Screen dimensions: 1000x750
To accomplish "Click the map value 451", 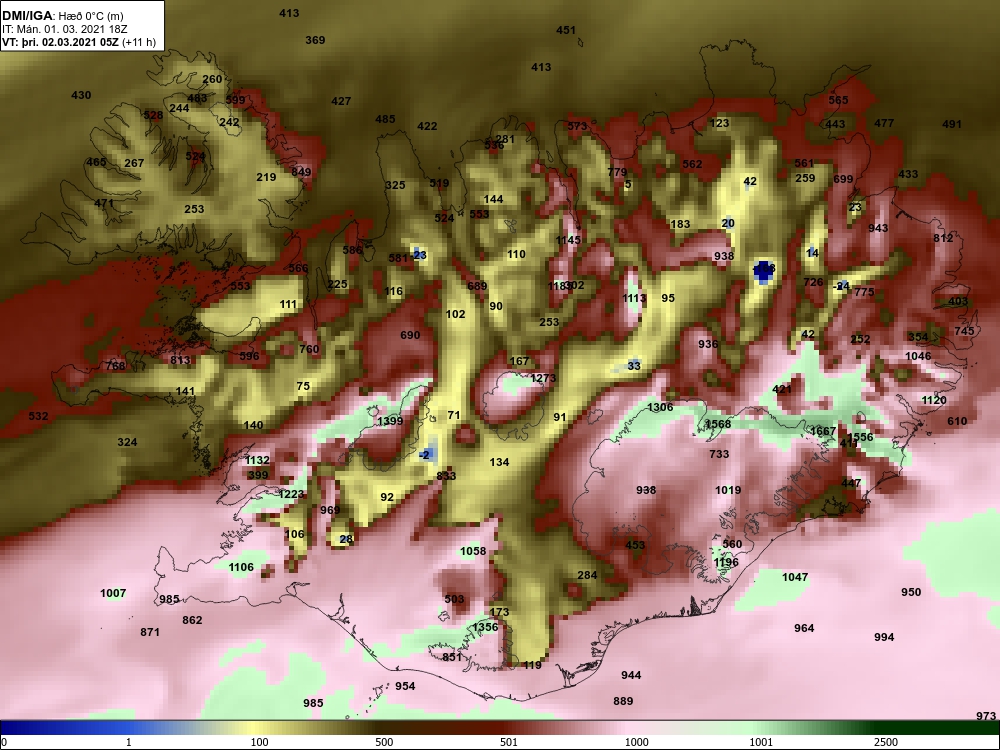I will pos(566,30).
